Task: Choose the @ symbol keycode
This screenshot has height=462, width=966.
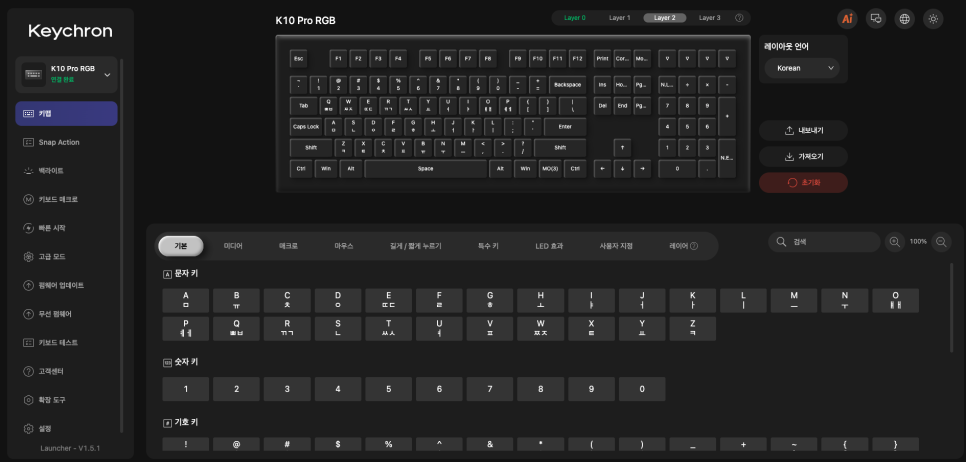Action: click(237, 444)
